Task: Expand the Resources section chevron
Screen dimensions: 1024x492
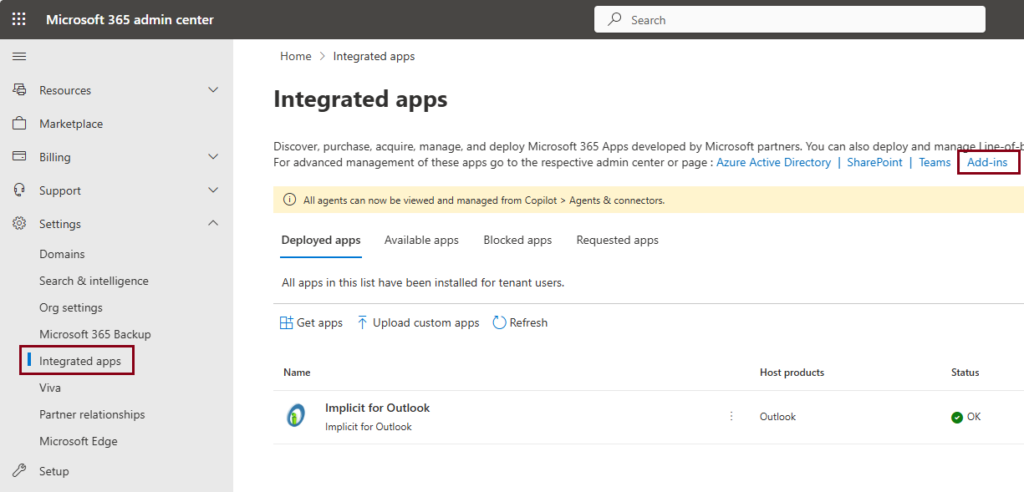Action: pos(213,90)
